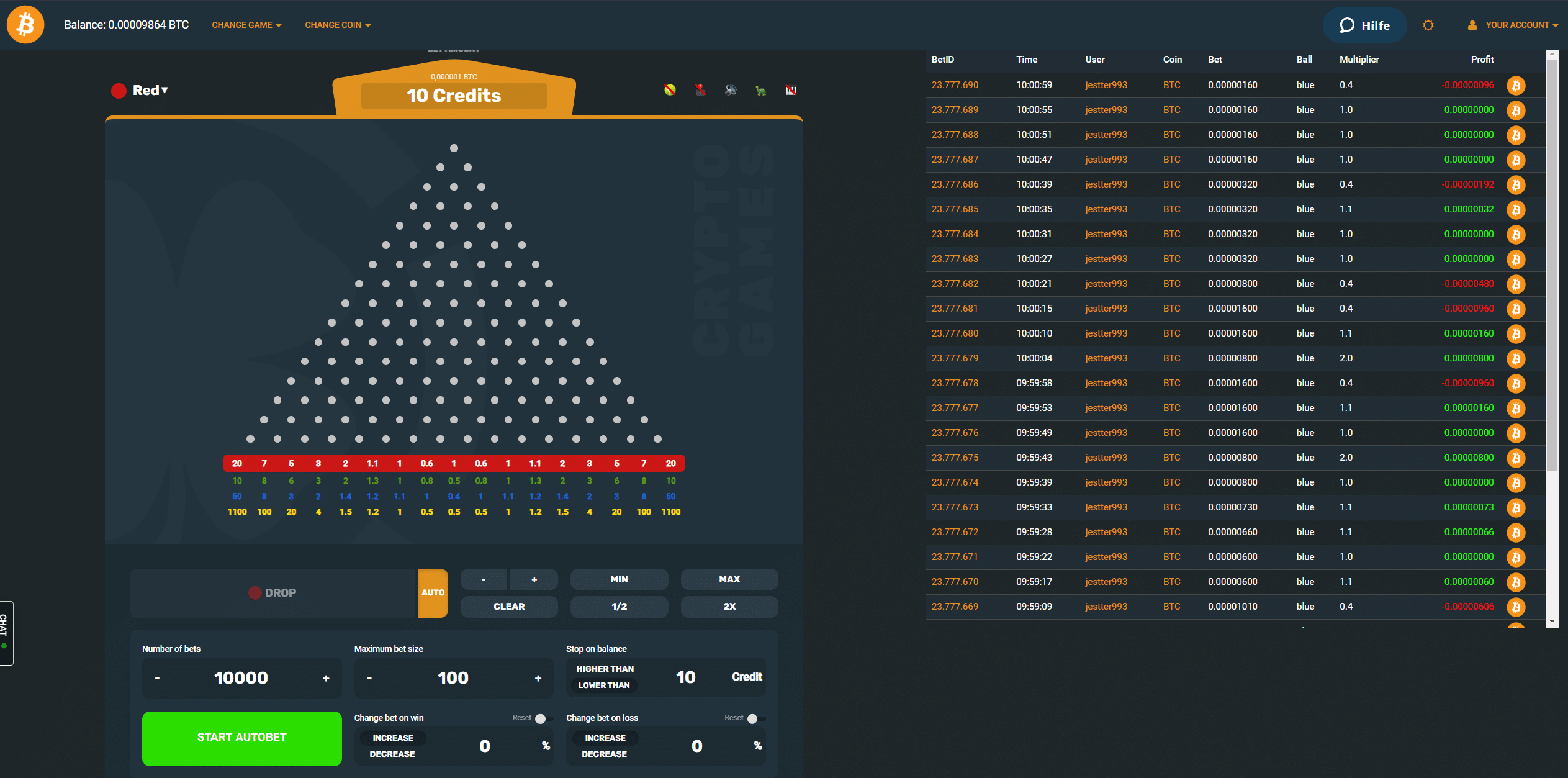Click Bitcoin coin icon for bet 23.777.677
Viewport: 1568px width, 778px height.
coord(1516,408)
